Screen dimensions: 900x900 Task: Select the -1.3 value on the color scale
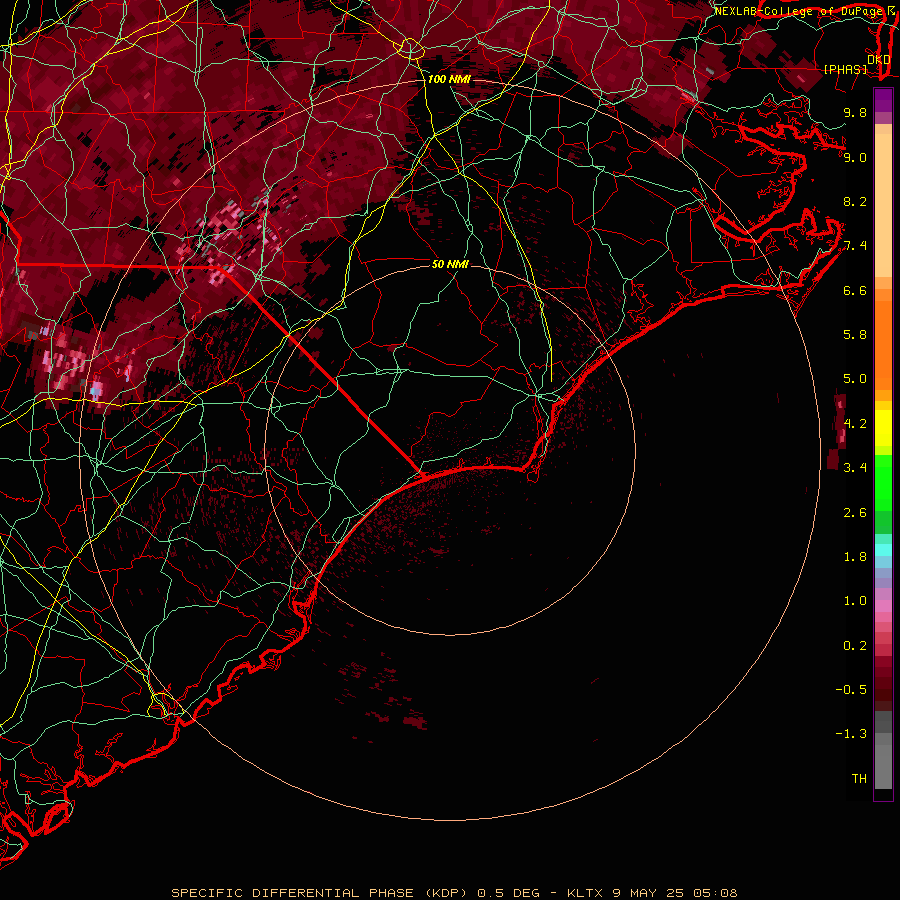coord(851,734)
